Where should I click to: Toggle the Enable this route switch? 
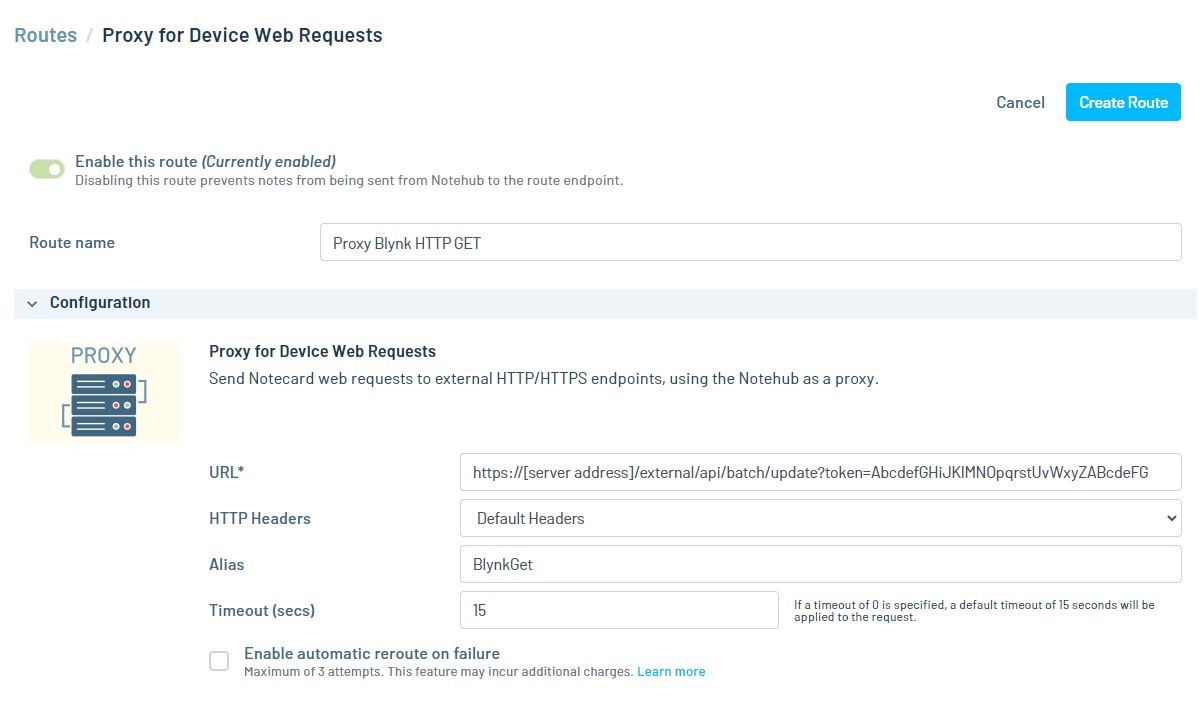point(47,169)
